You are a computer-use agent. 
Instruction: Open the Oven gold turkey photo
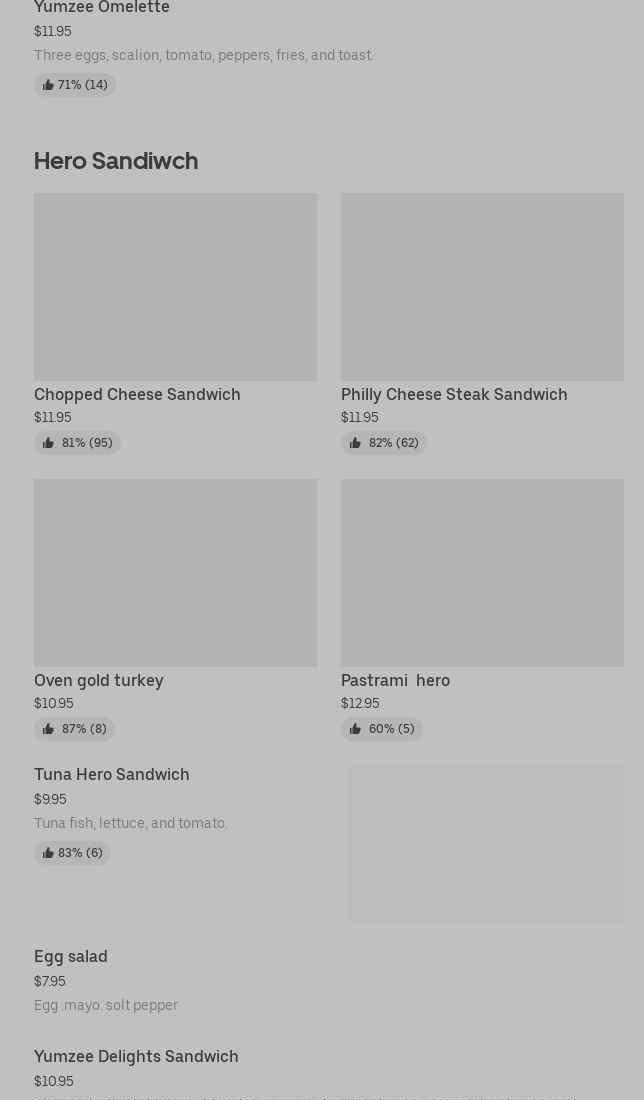(175, 573)
